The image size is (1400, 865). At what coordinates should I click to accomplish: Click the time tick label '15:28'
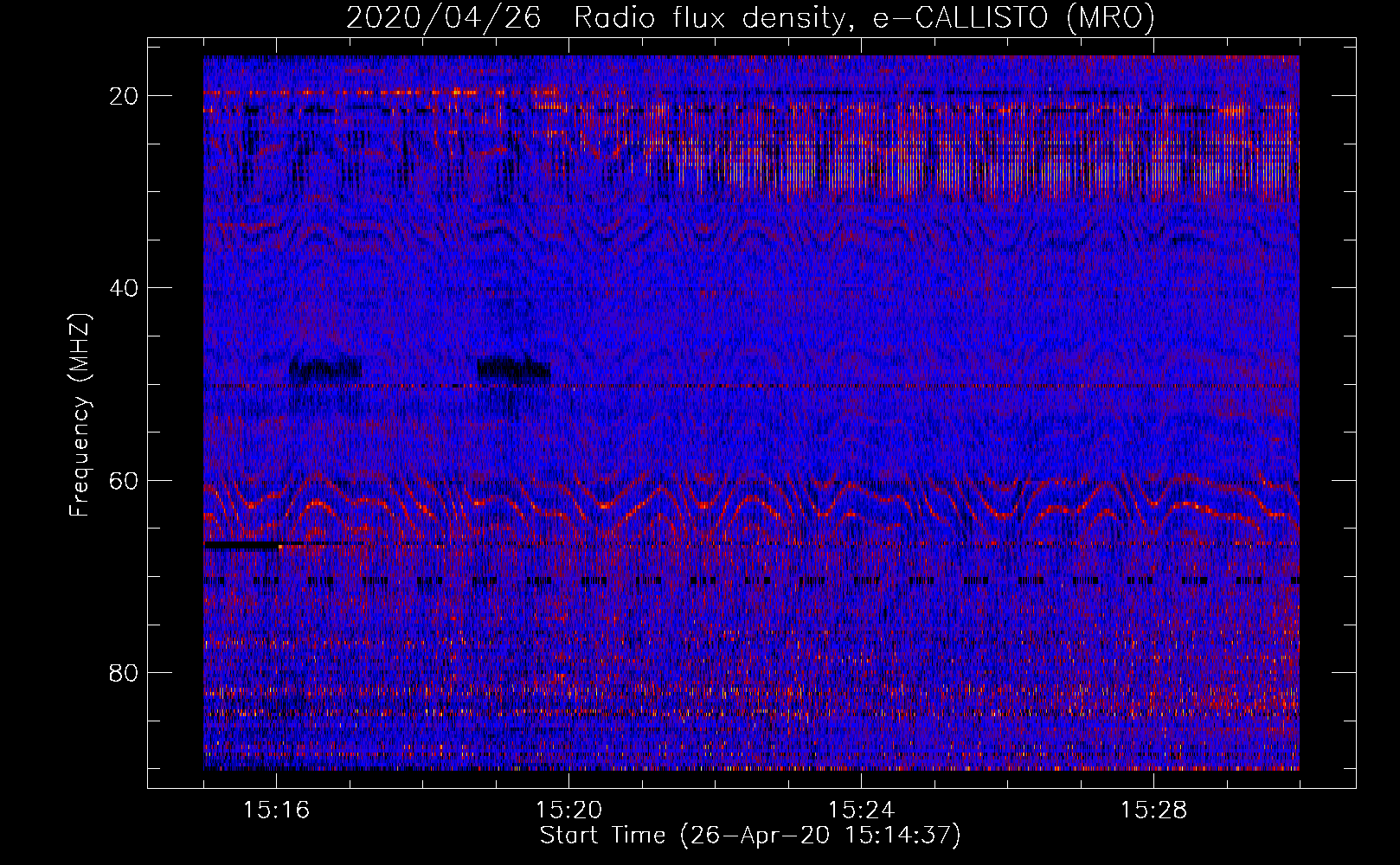tap(1153, 811)
